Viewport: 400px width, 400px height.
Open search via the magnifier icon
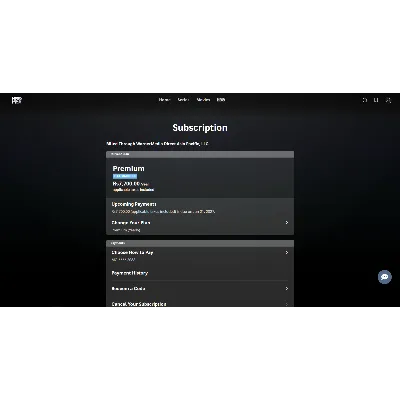[365, 100]
